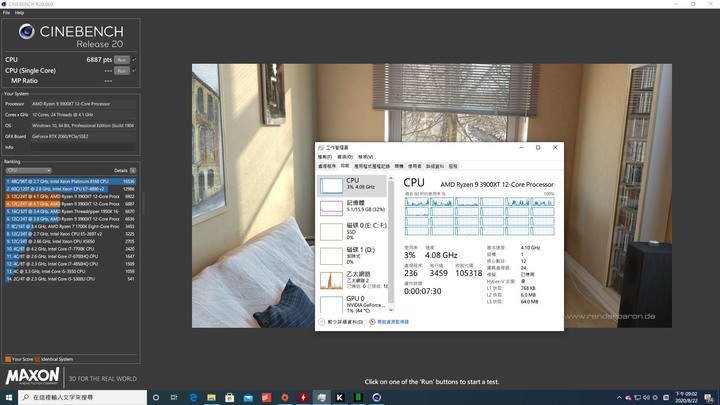Image resolution: width=720 pixels, height=405 pixels.
Task: Click the MAXON logo
Action: tap(32, 376)
